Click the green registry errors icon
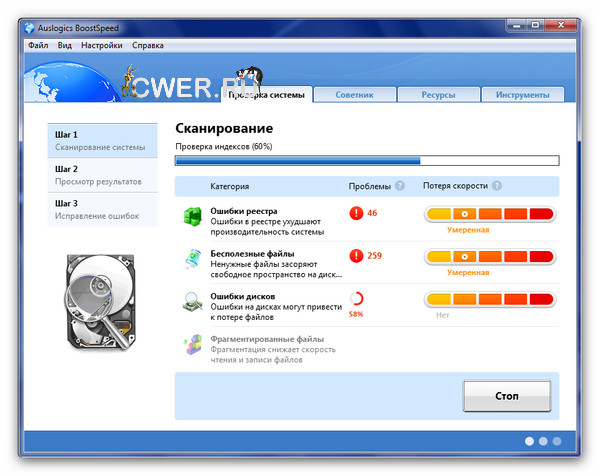This screenshot has width=600, height=476. pos(192,217)
